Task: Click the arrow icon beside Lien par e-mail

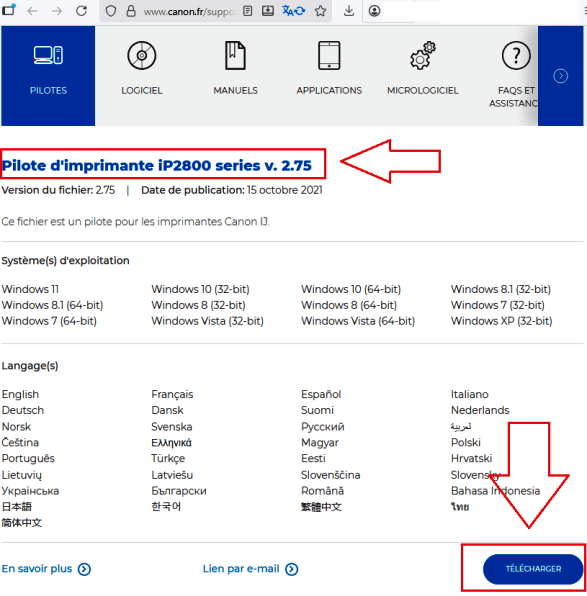Action: tap(292, 569)
